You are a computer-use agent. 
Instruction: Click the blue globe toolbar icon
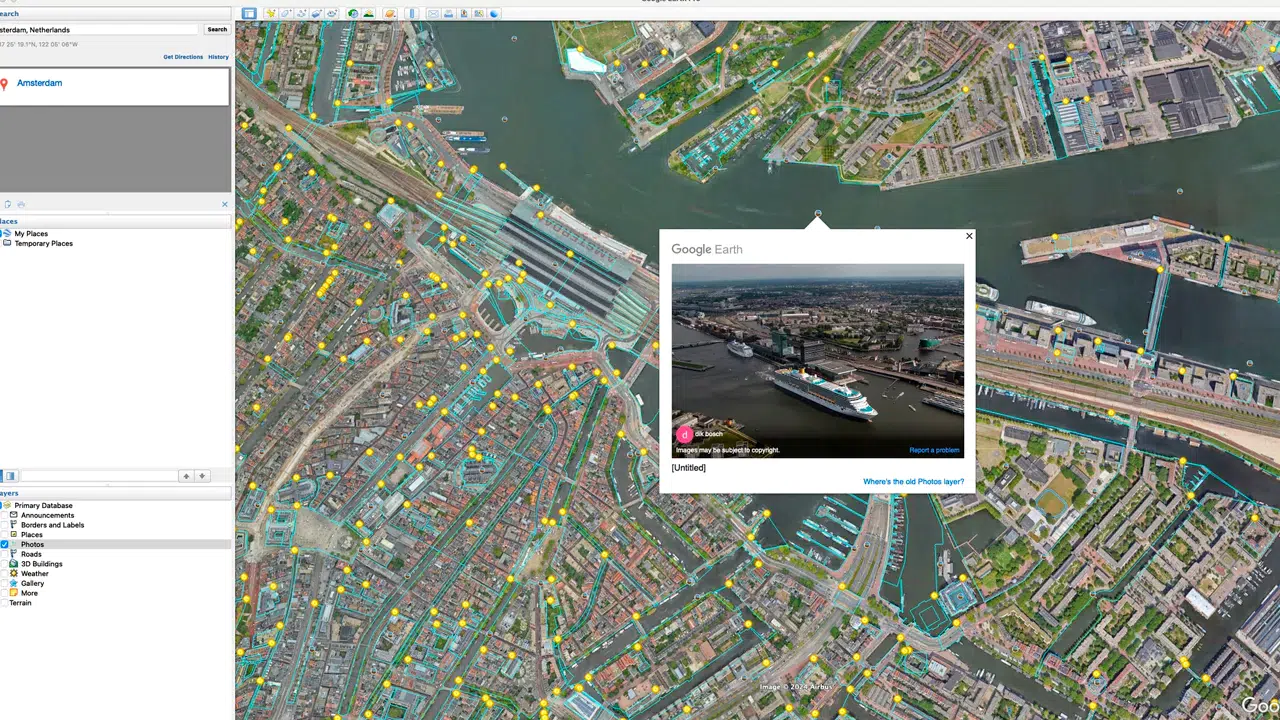494,14
